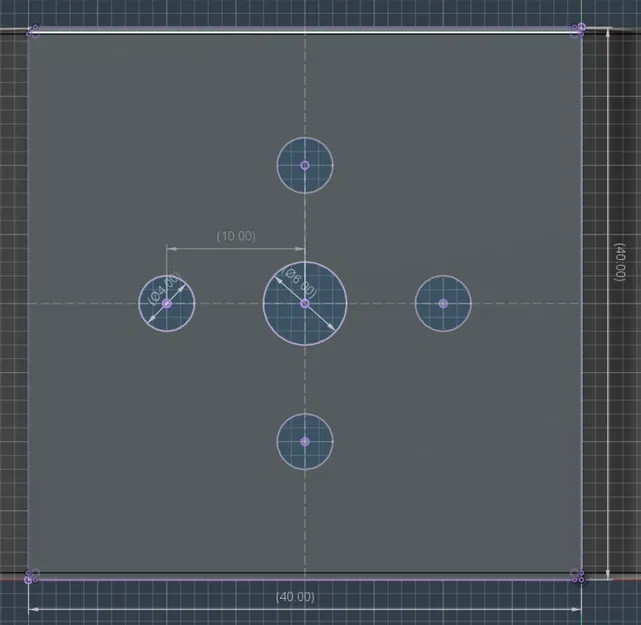
Task: Select the constraint glyph at bottom-right corner
Action: tap(577, 576)
